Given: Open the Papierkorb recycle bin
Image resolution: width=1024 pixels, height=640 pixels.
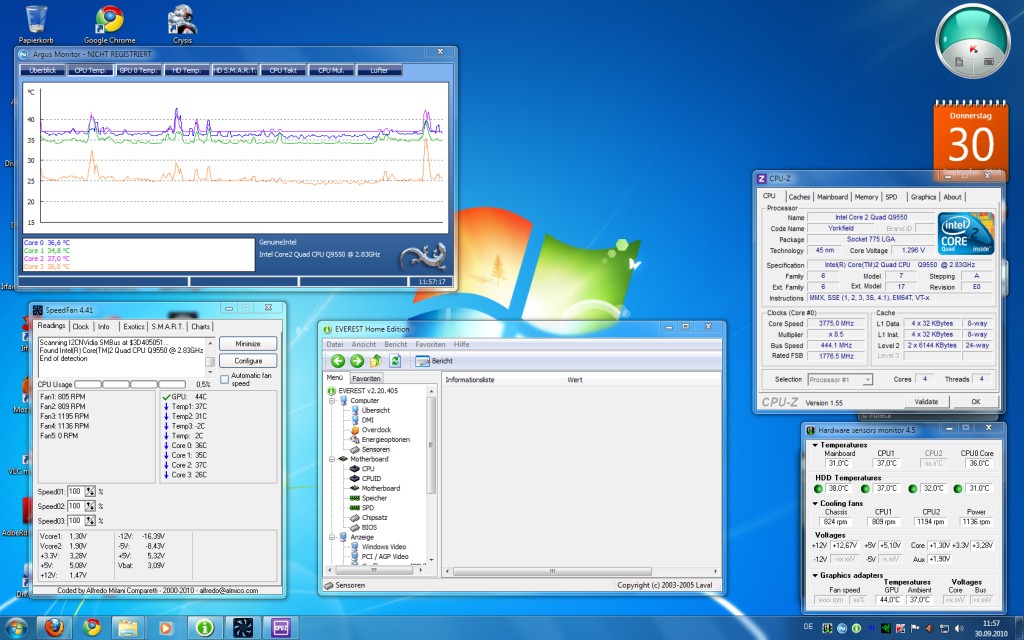Looking at the screenshot, I should coord(36,25).
